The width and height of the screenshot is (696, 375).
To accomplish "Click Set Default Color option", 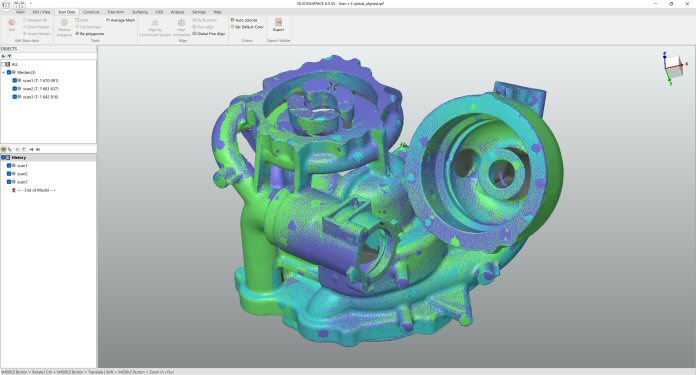I will point(247,27).
